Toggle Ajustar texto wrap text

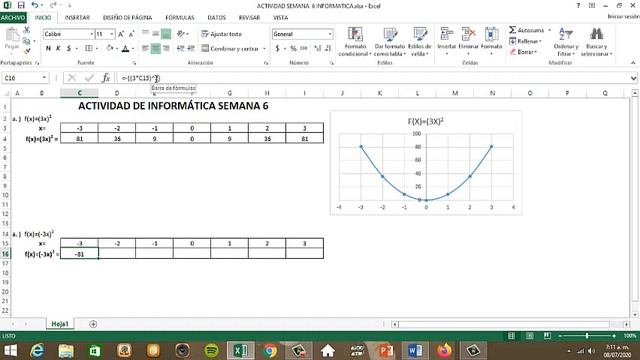(221, 34)
